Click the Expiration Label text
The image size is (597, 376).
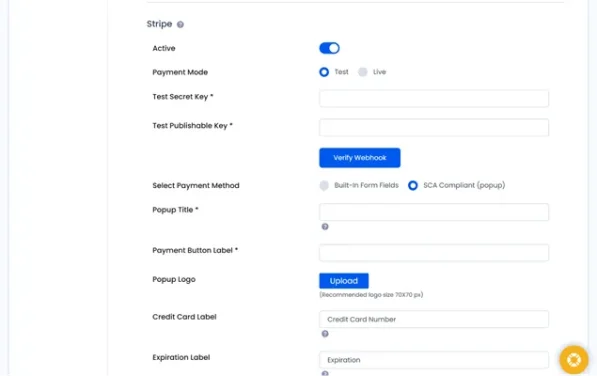pyautogui.click(x=181, y=357)
